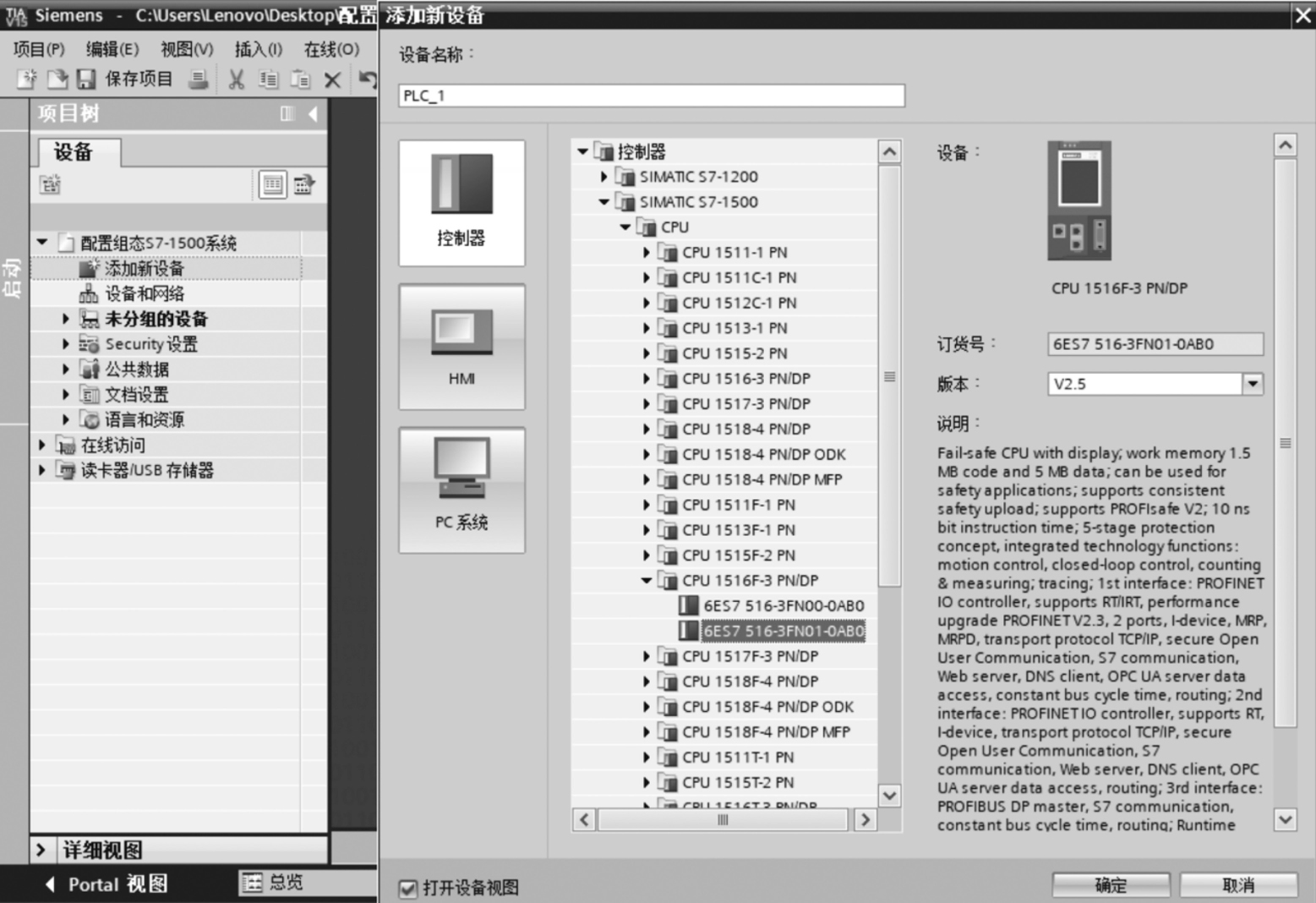Click the 总览 overview icon
The height and width of the screenshot is (903, 1316).
point(252,883)
